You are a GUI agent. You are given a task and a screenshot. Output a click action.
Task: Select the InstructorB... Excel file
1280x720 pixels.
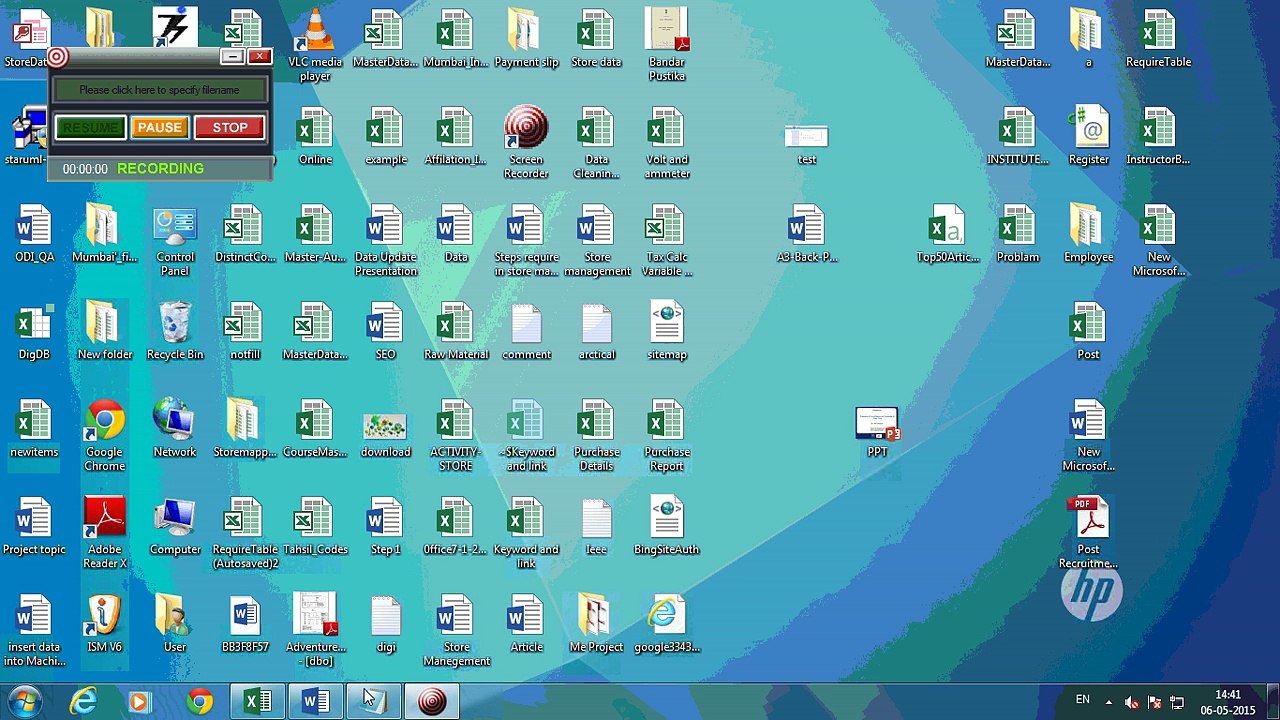pyautogui.click(x=1158, y=136)
